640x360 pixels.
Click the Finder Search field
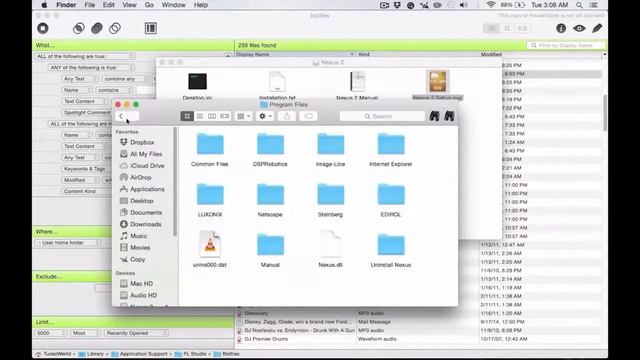[382, 116]
